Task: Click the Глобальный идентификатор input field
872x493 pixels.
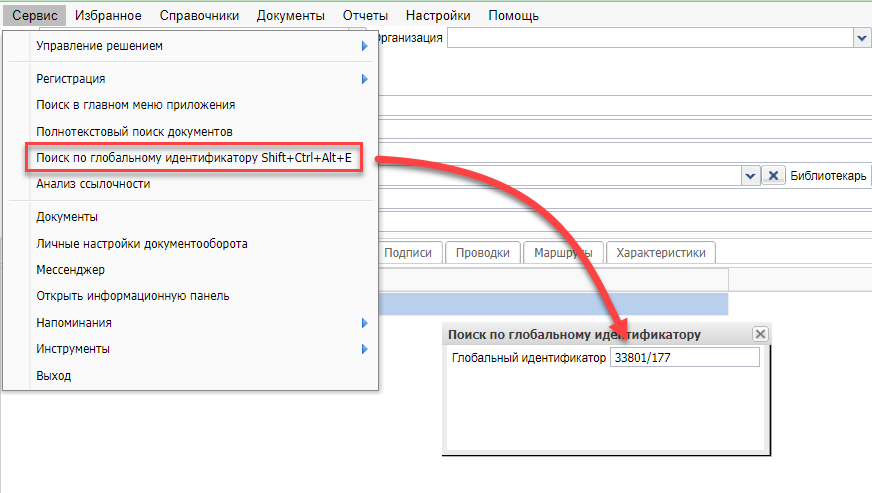Action: pos(684,358)
